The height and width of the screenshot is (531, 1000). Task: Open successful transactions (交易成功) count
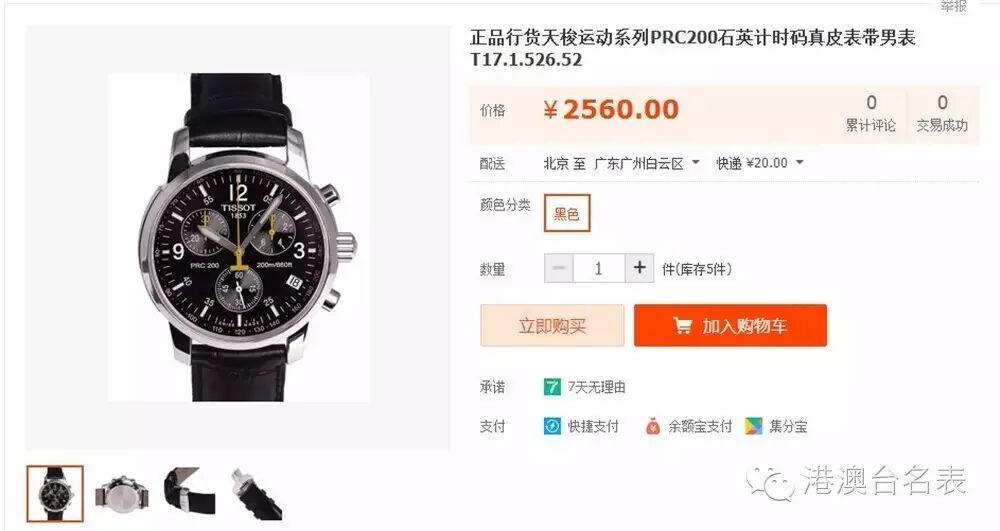942,113
